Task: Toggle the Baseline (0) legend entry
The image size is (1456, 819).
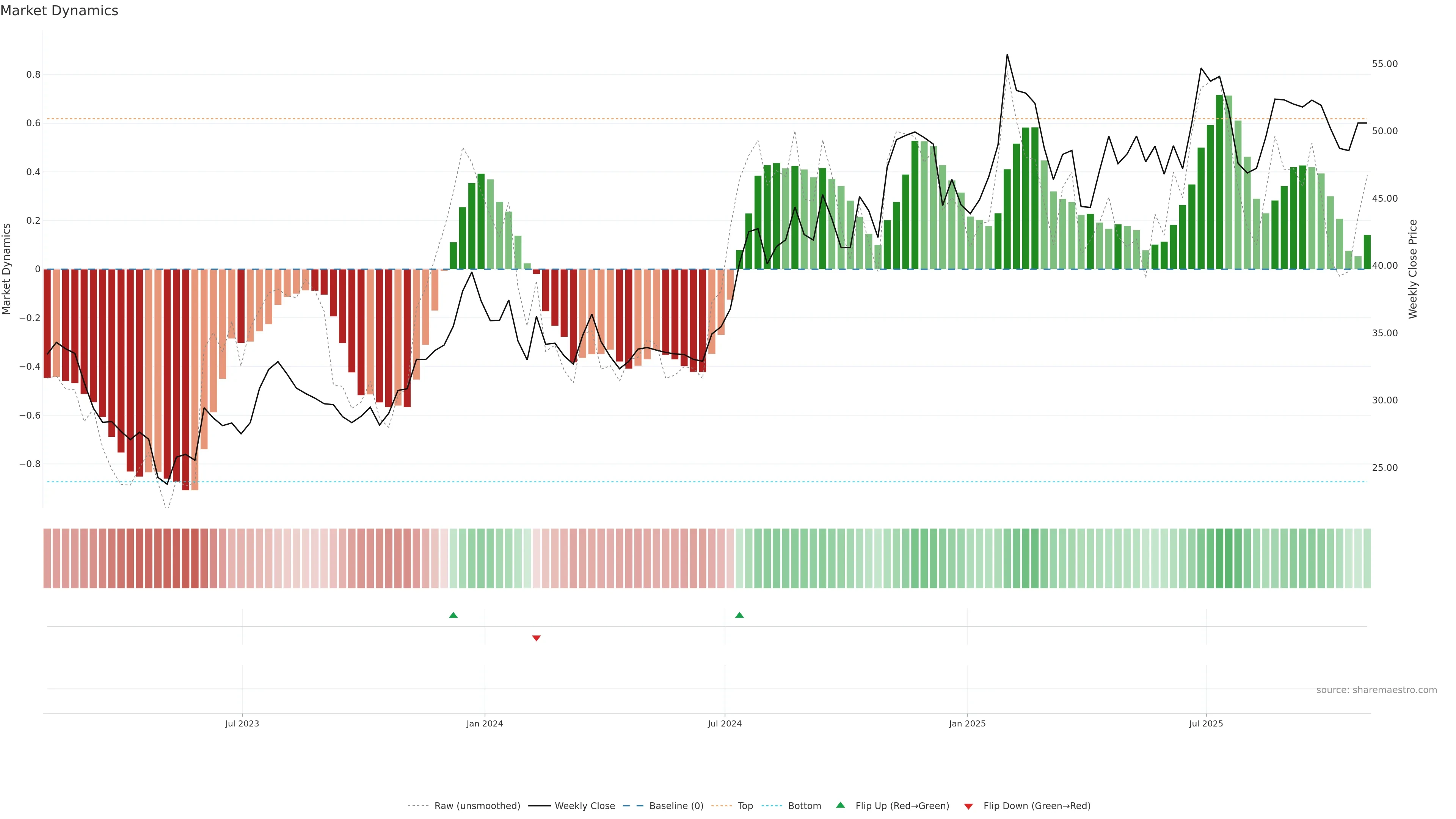Action: 676,805
